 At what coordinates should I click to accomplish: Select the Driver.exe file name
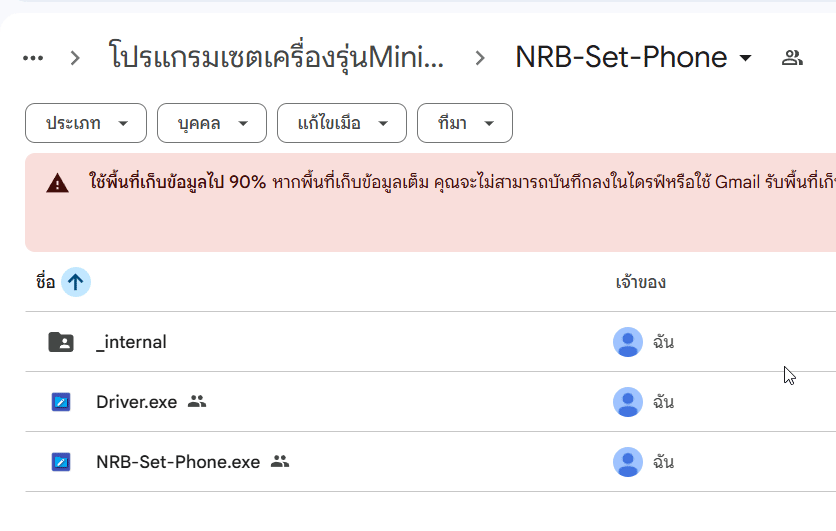pyautogui.click(x=136, y=402)
